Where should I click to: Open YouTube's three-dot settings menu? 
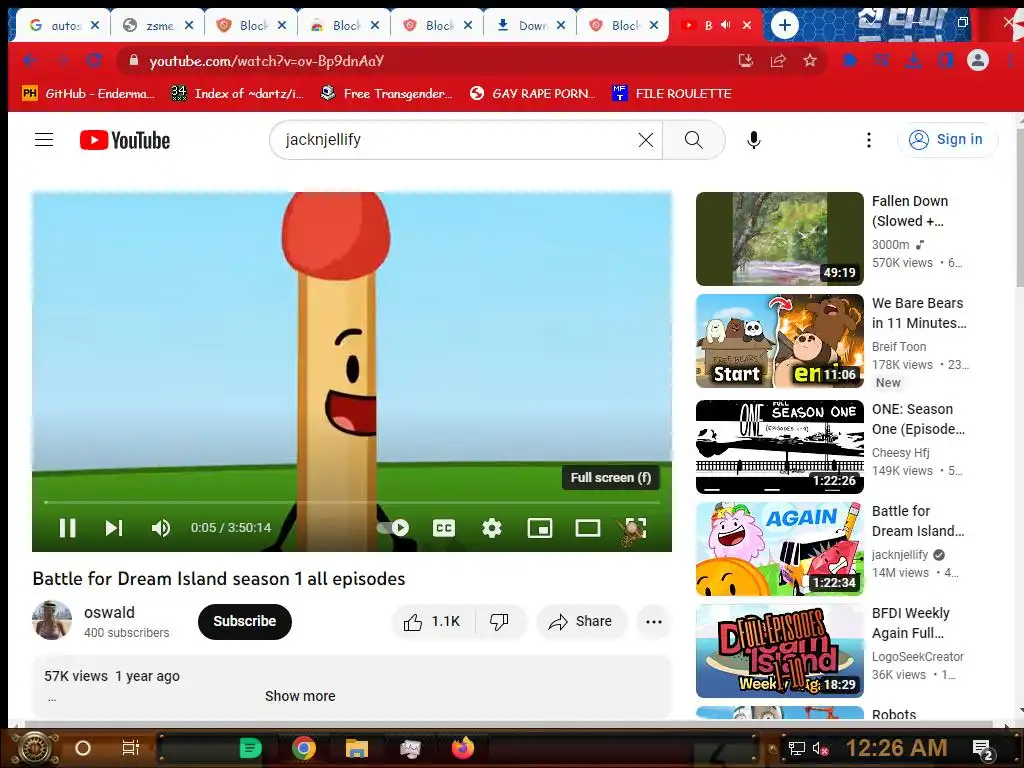869,140
